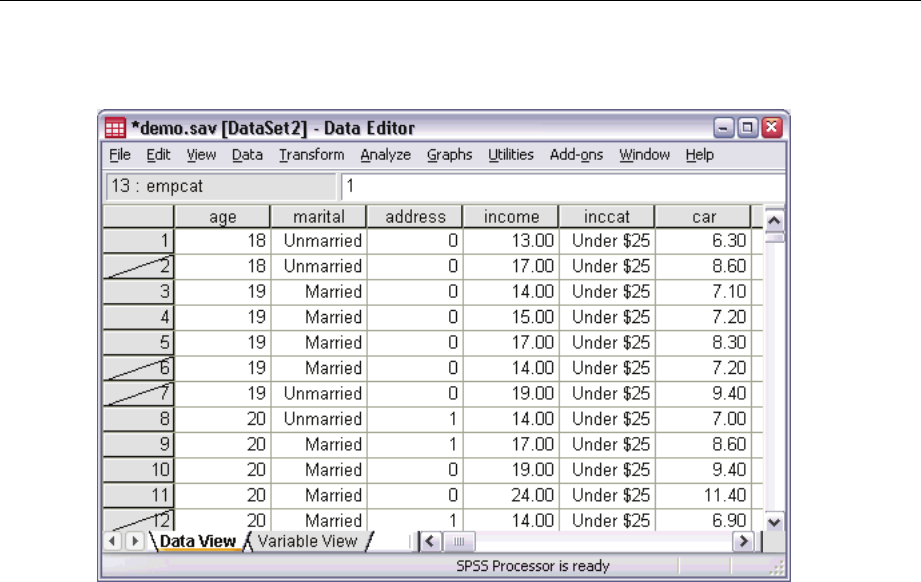Select row header 3
This screenshot has width=921, height=582.
point(139,291)
